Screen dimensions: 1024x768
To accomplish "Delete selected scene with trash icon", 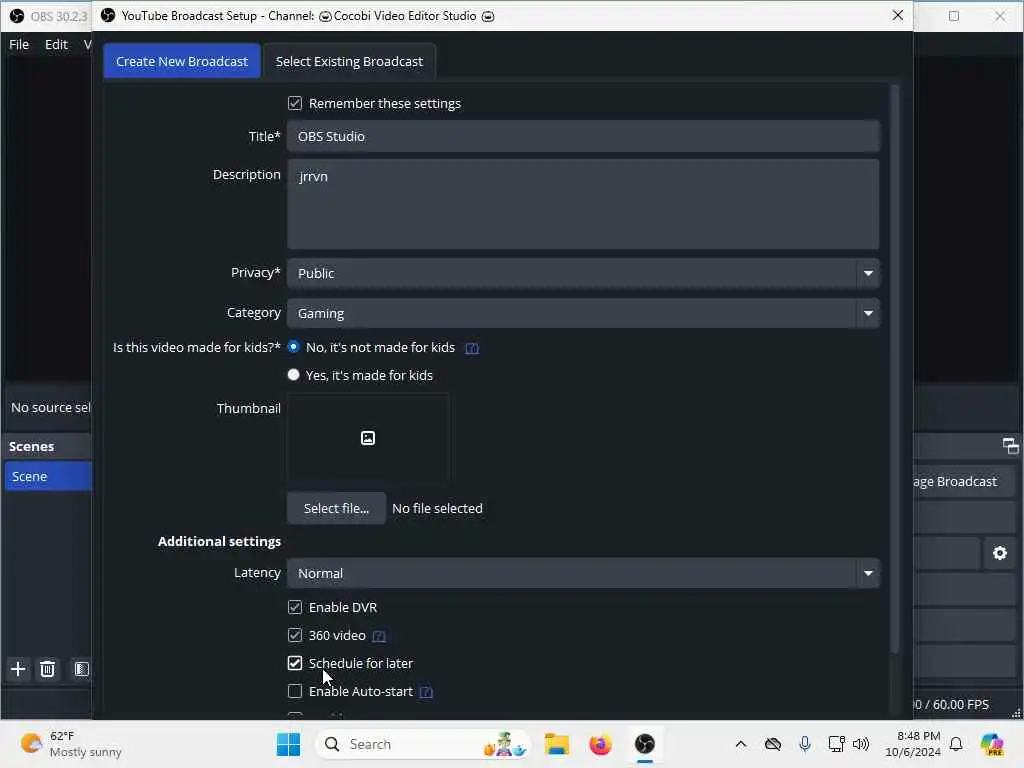I will click(x=47, y=669).
